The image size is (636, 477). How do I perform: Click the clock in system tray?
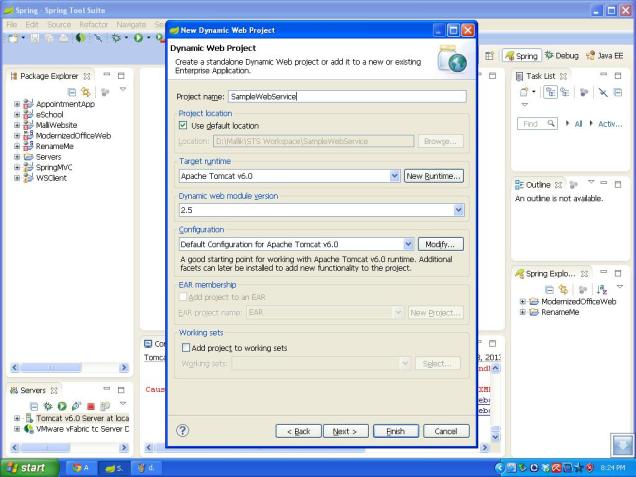(x=612, y=468)
